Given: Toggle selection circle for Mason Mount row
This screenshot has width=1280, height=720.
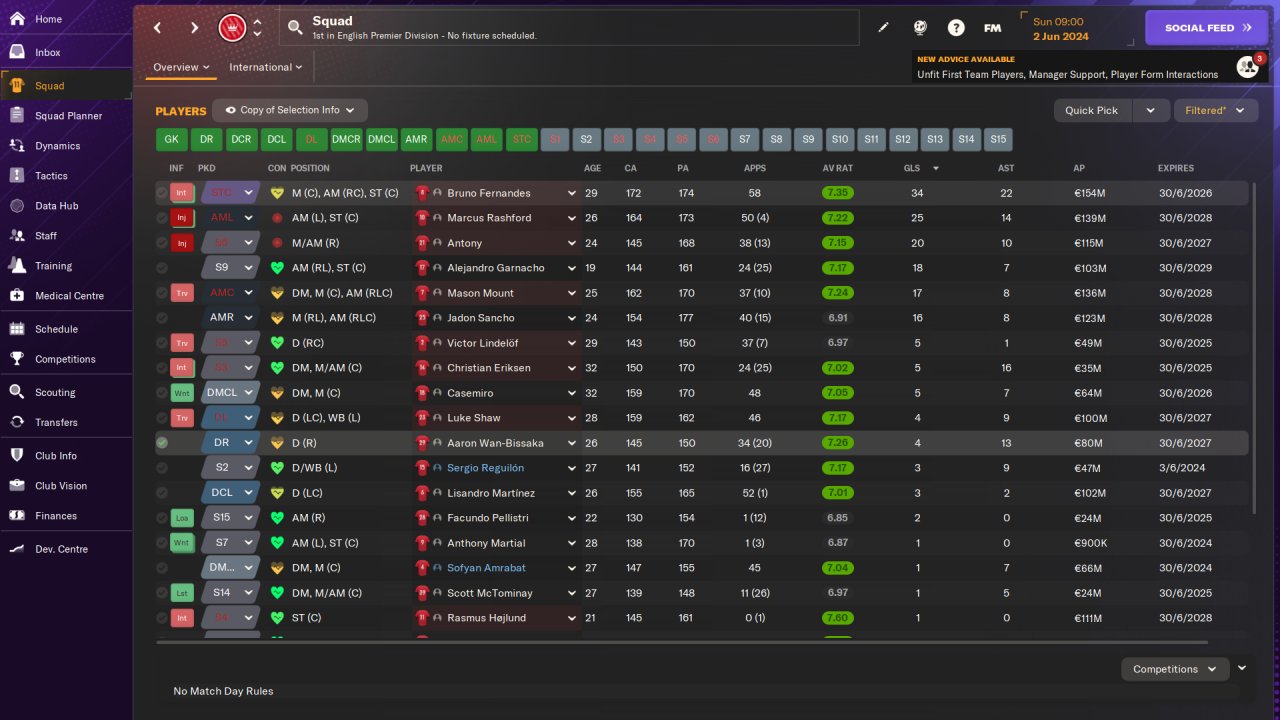Looking at the screenshot, I should click(x=163, y=293).
